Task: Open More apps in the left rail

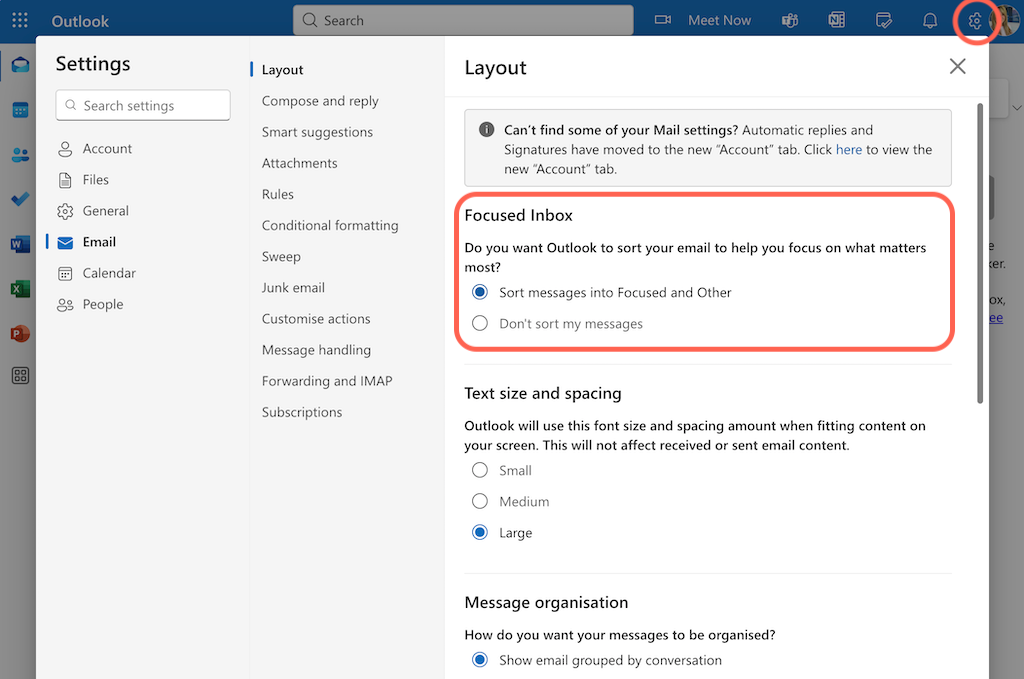Action: pyautogui.click(x=20, y=375)
